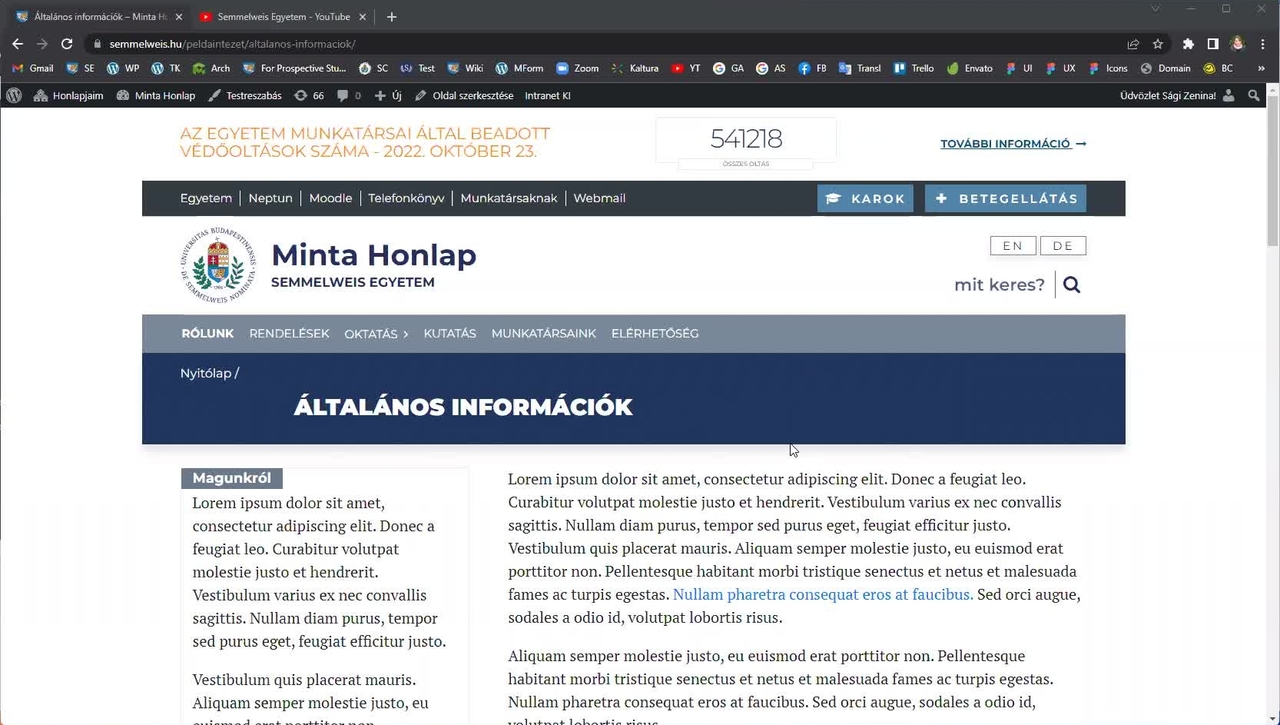Image resolution: width=1280 pixels, height=725 pixels.
Task: Click the KAROK button
Action: 865,198
